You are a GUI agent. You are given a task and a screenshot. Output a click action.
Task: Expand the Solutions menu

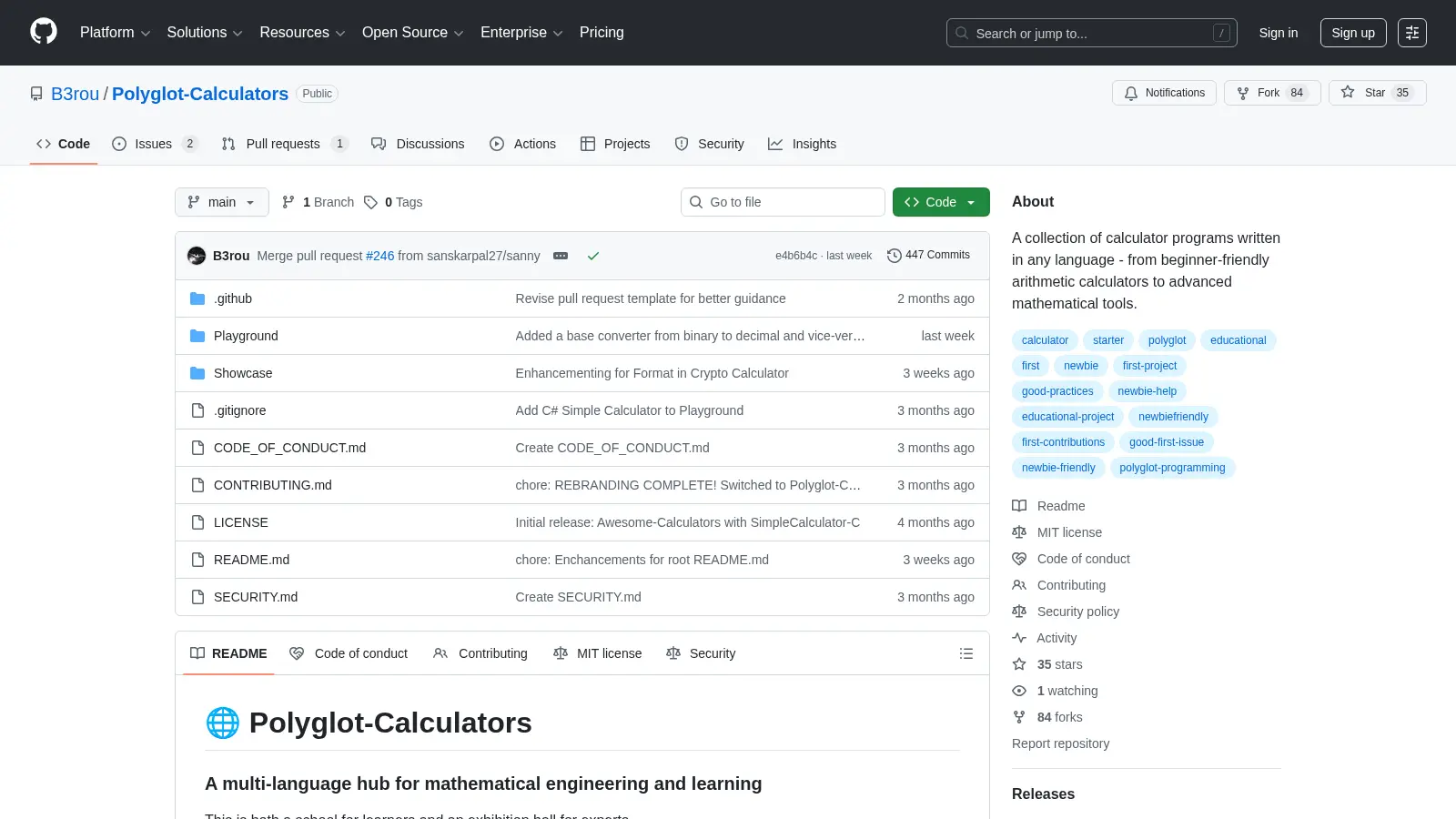205,33
